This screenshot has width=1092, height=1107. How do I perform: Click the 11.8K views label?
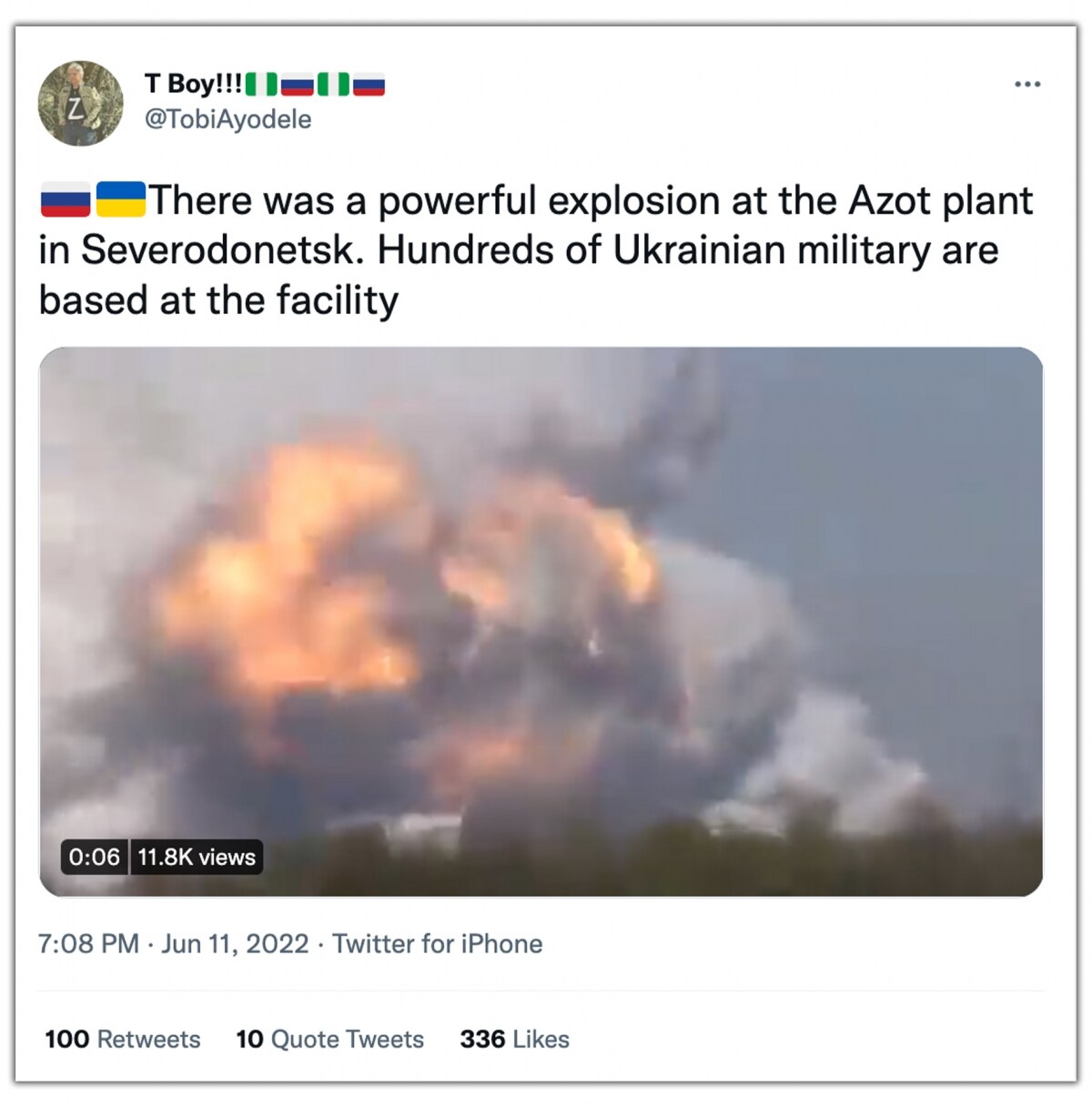pyautogui.click(x=197, y=857)
